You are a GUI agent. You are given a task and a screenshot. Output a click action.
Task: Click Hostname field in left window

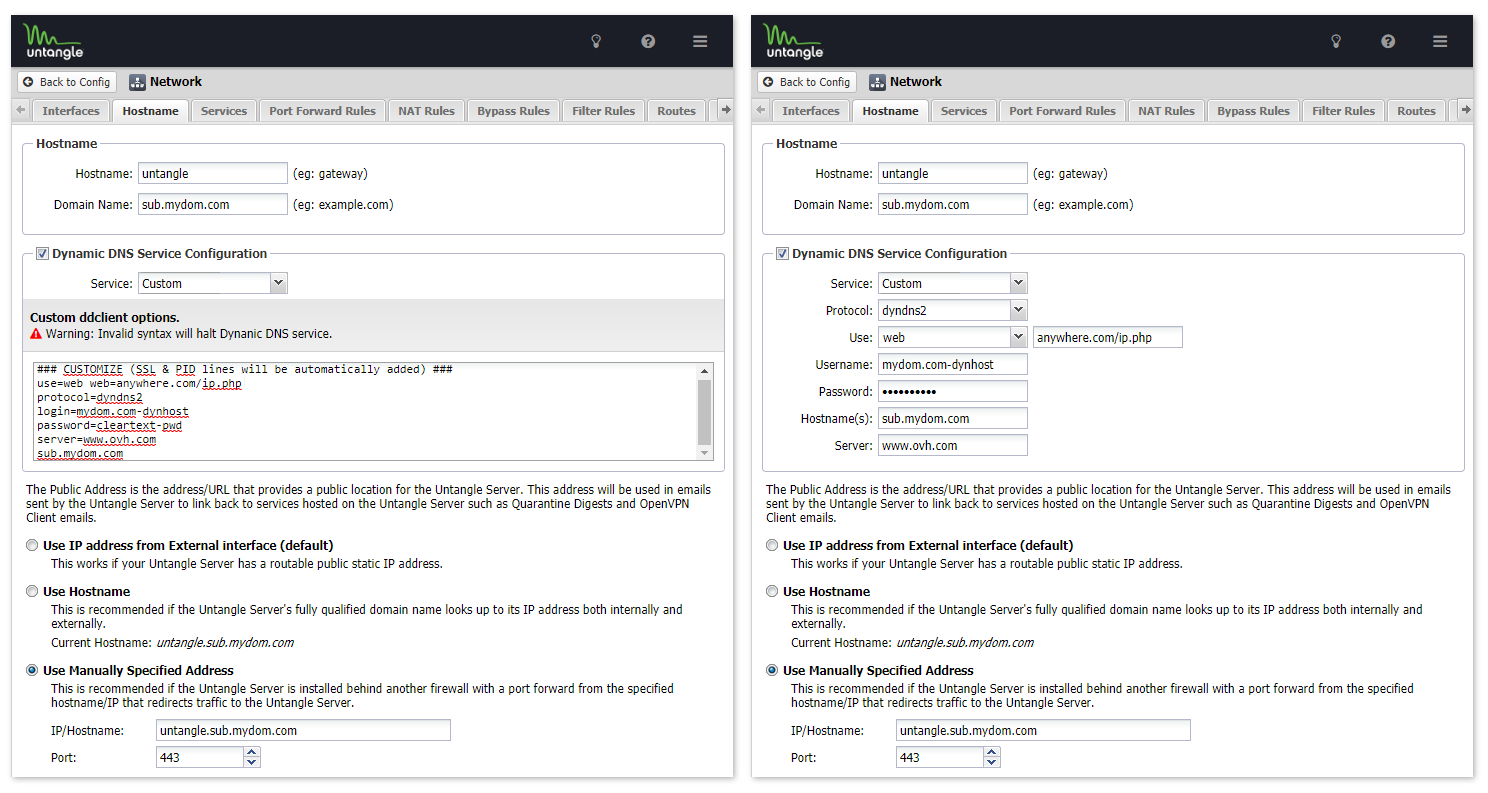coord(213,174)
